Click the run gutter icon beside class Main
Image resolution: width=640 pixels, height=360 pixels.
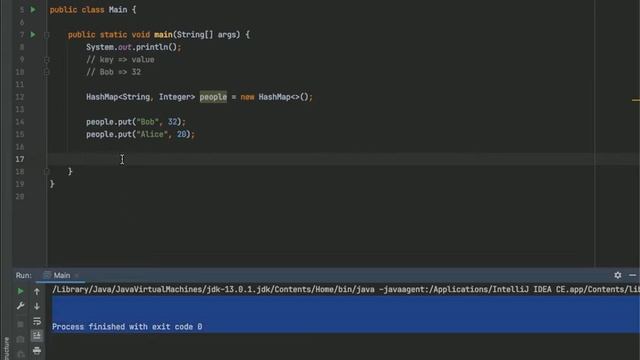tap(33, 9)
